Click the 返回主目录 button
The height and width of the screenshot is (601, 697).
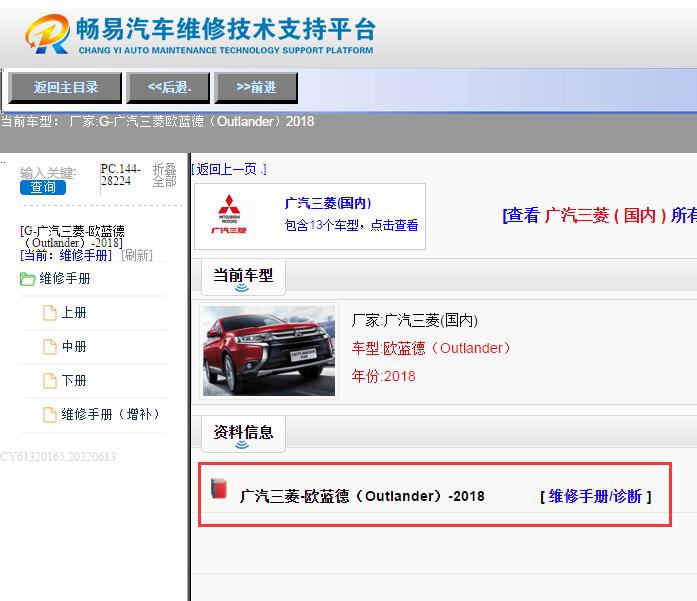pyautogui.click(x=65, y=88)
